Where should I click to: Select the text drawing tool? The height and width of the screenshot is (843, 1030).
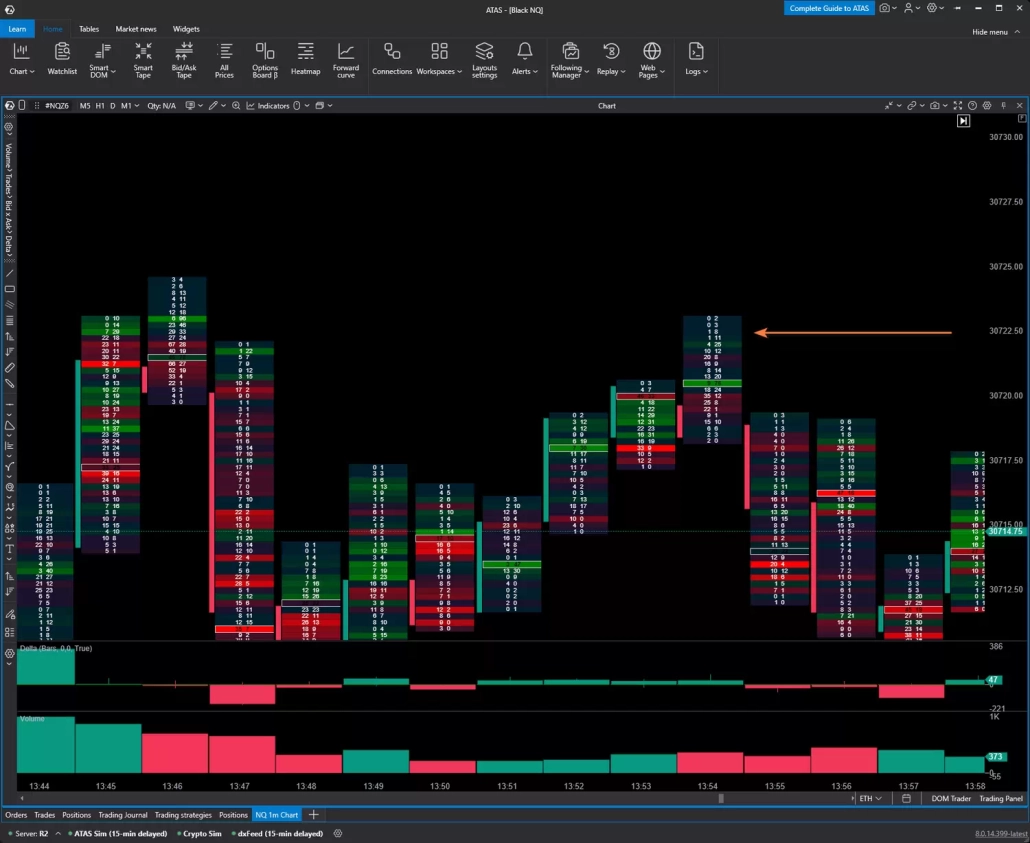tap(9, 549)
